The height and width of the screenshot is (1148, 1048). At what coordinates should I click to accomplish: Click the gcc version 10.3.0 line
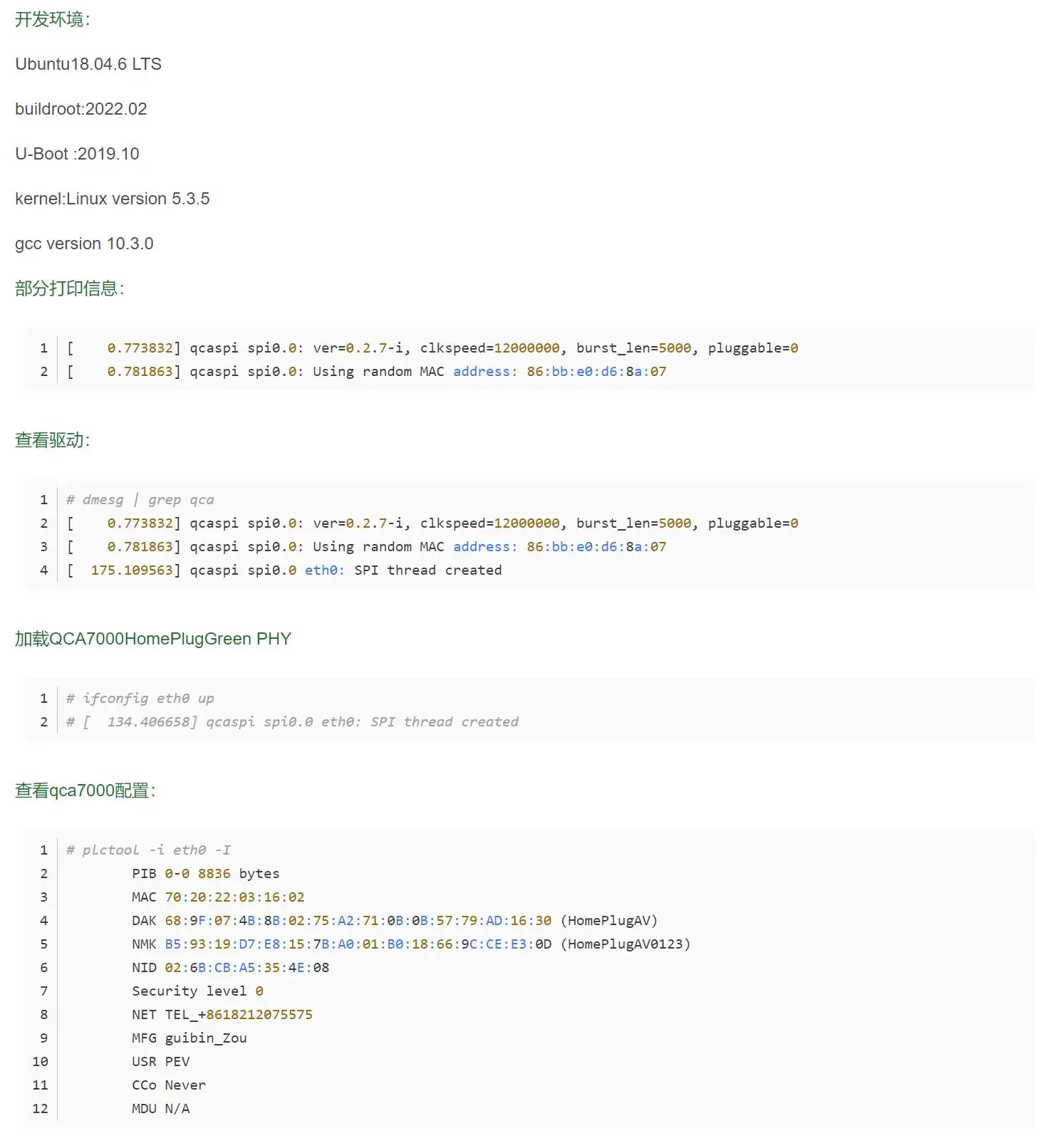point(84,244)
